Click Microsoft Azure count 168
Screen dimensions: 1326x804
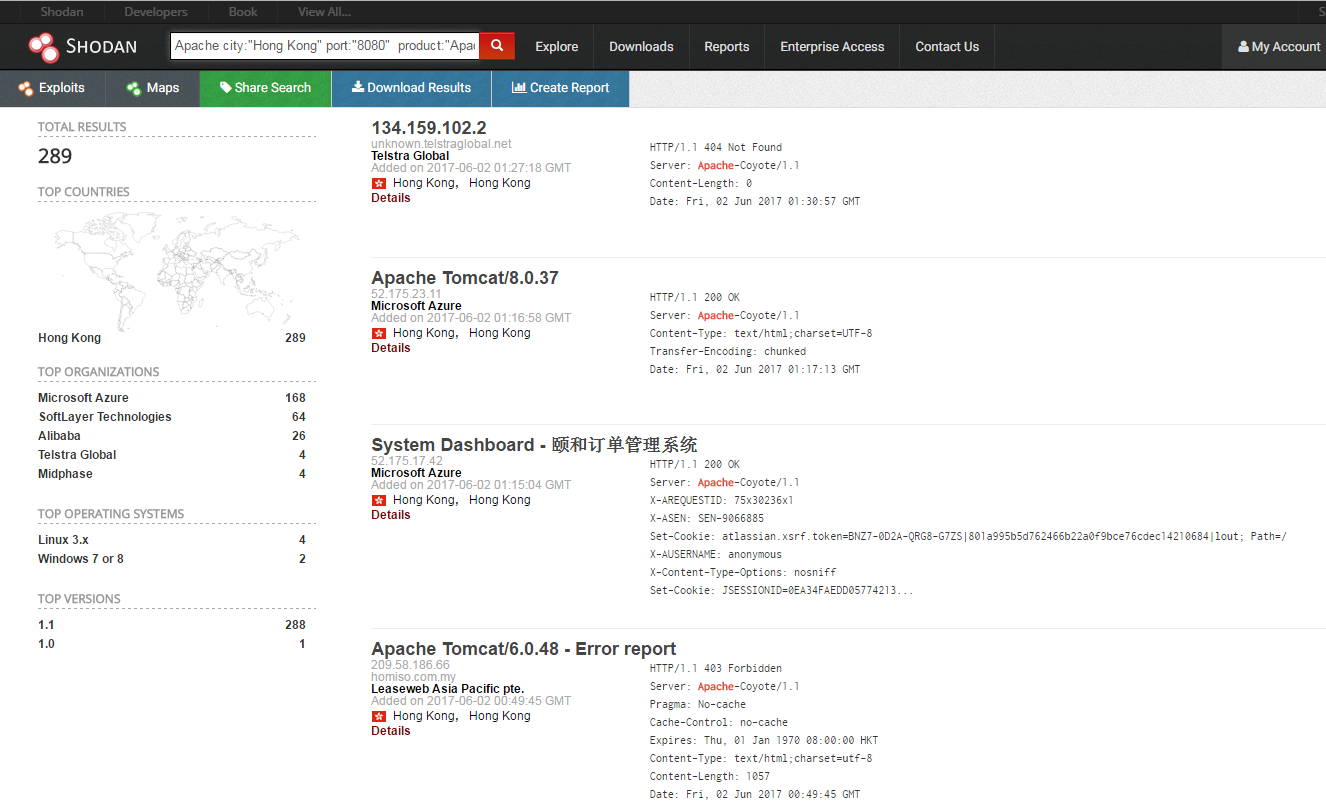(295, 398)
